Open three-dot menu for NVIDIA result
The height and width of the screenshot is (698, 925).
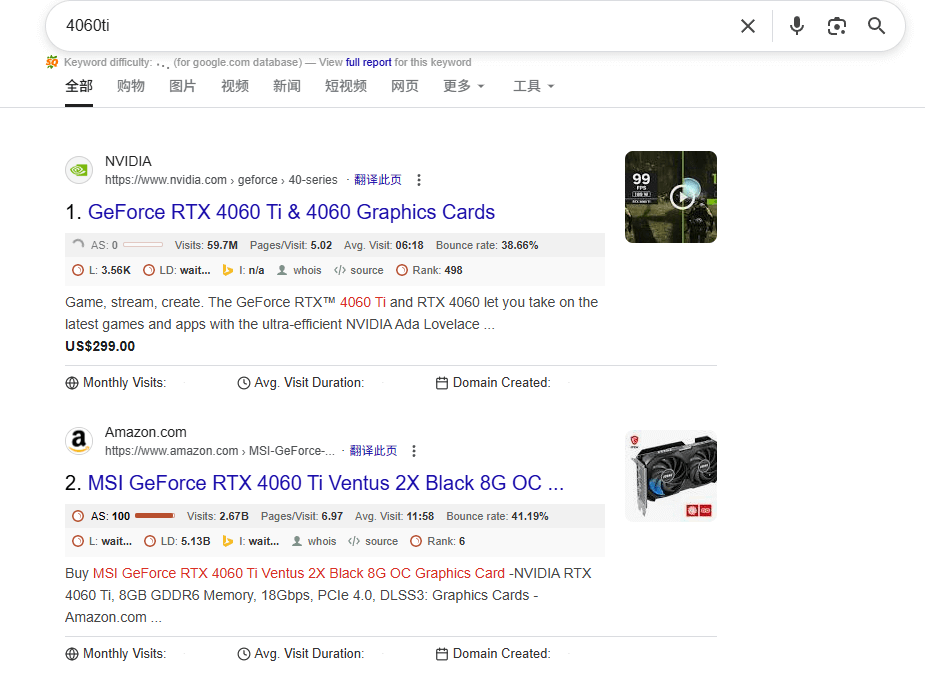tap(419, 180)
